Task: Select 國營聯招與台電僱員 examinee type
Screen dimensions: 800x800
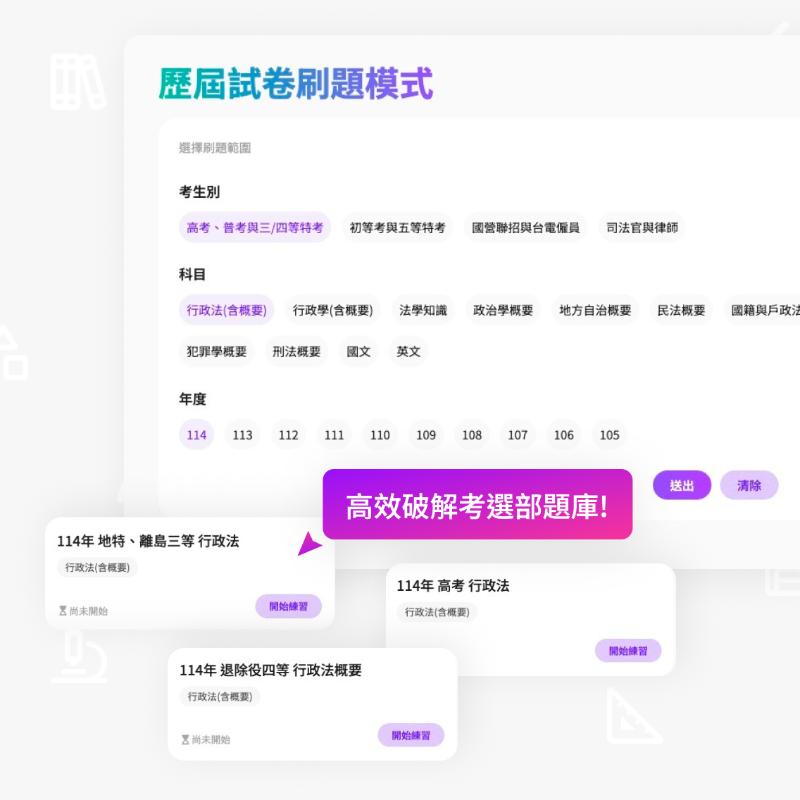Action: (525, 228)
